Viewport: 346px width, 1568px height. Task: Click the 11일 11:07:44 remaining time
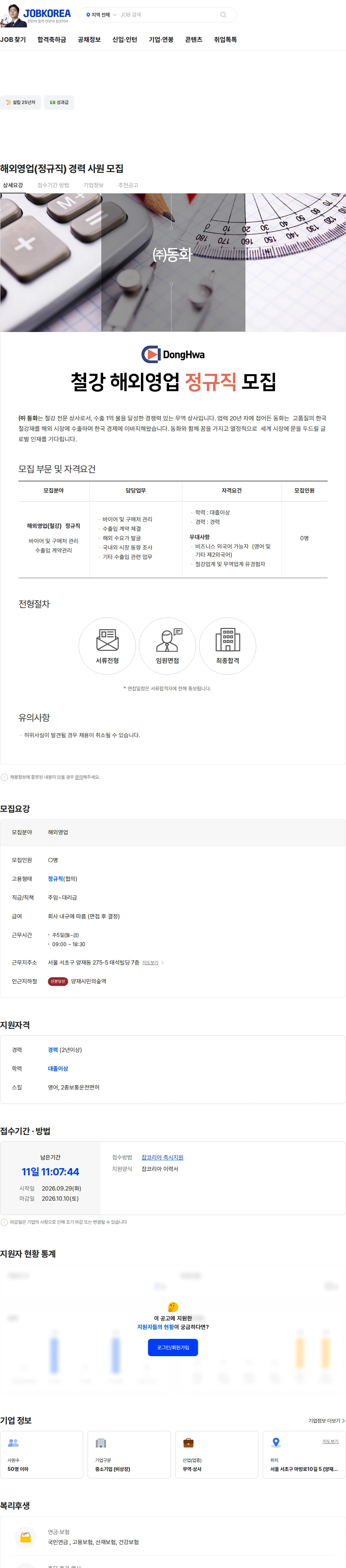50,1172
